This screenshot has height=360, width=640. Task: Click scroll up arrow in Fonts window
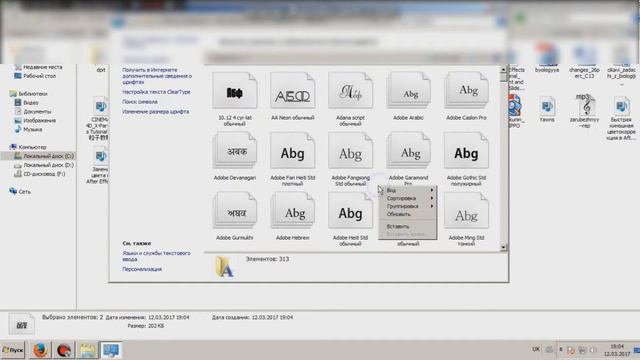pos(503,70)
